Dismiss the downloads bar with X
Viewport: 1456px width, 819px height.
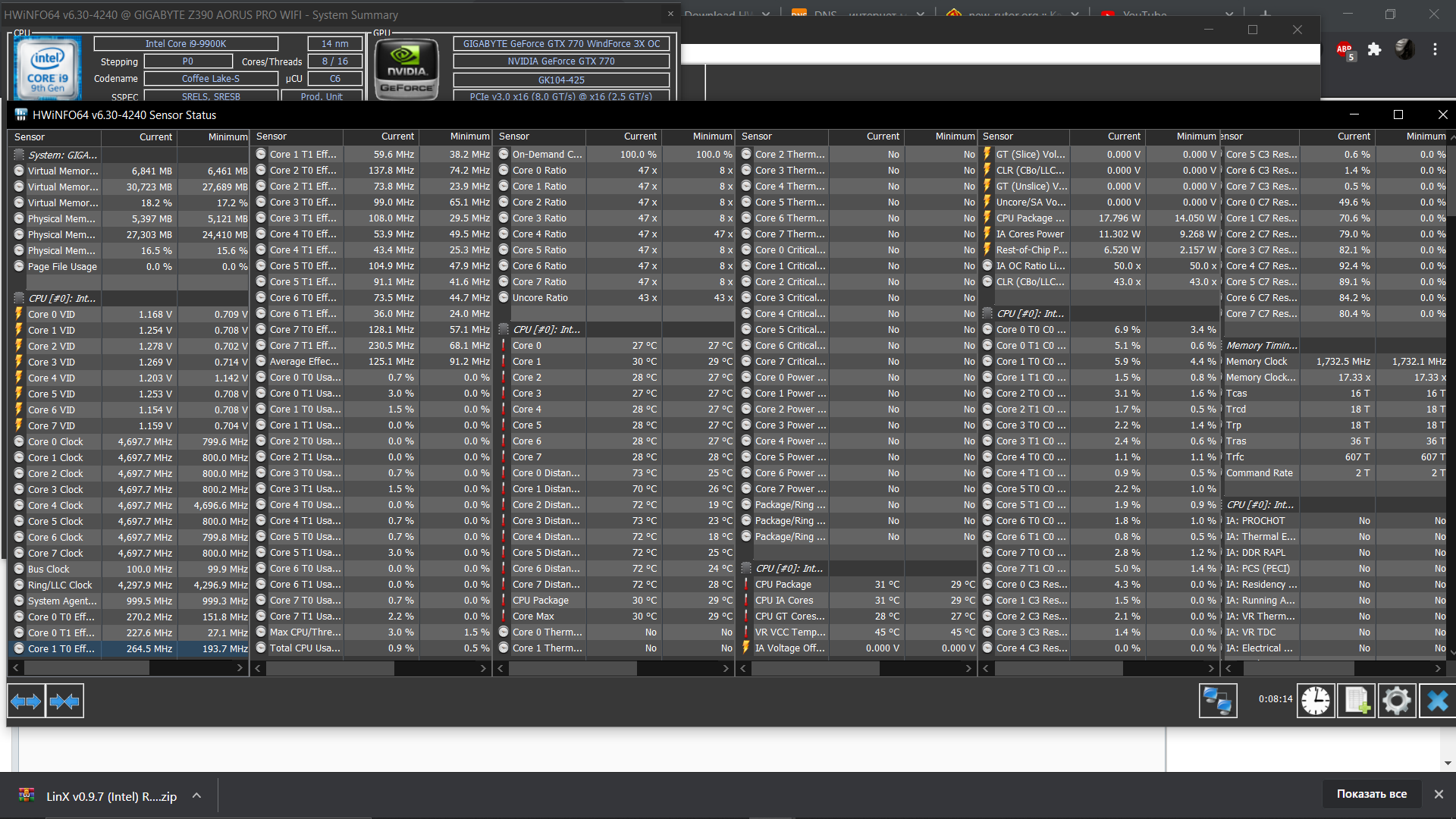coord(1439,794)
